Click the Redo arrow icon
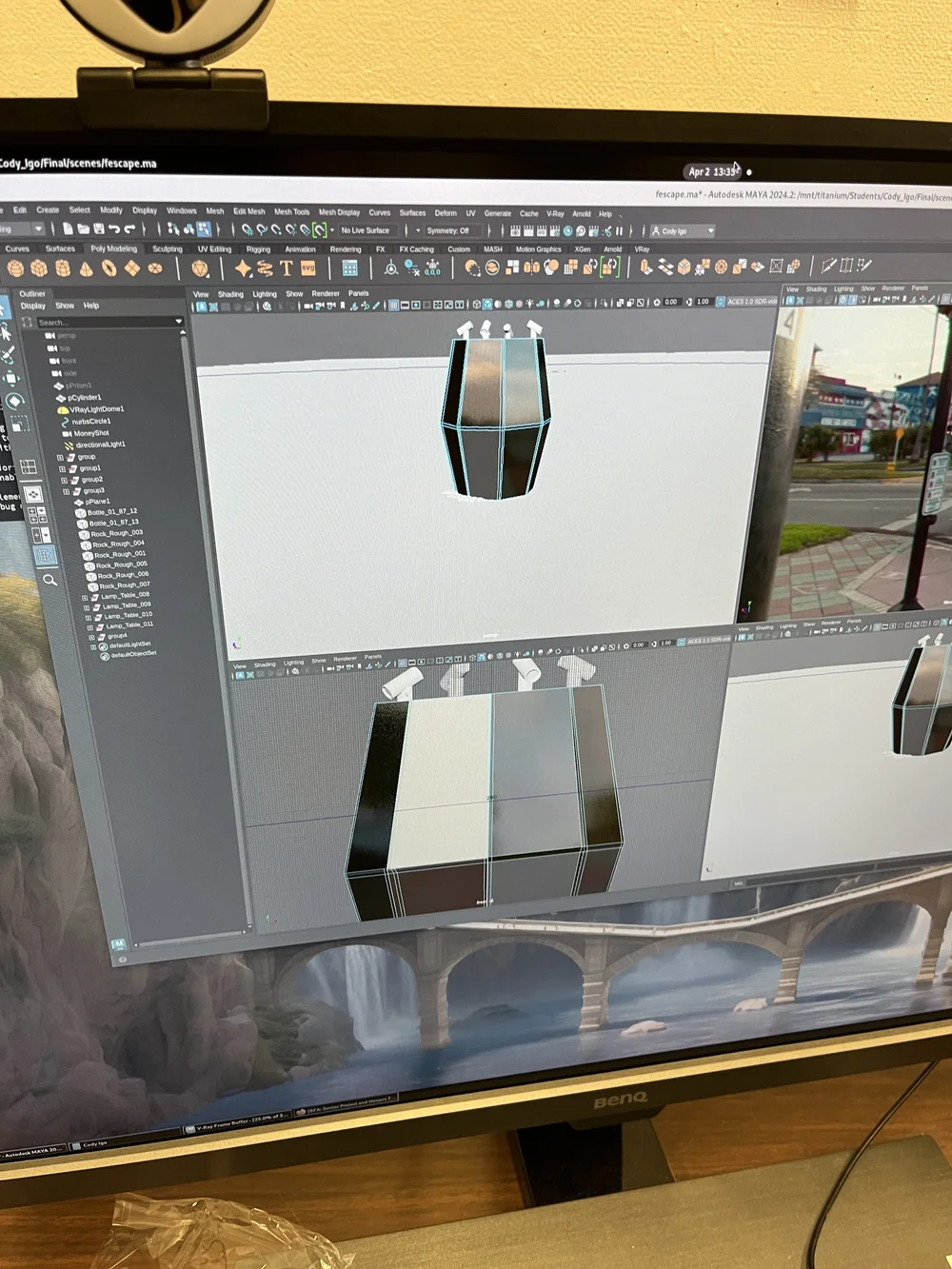Image resolution: width=952 pixels, height=1269 pixels. coord(129,229)
